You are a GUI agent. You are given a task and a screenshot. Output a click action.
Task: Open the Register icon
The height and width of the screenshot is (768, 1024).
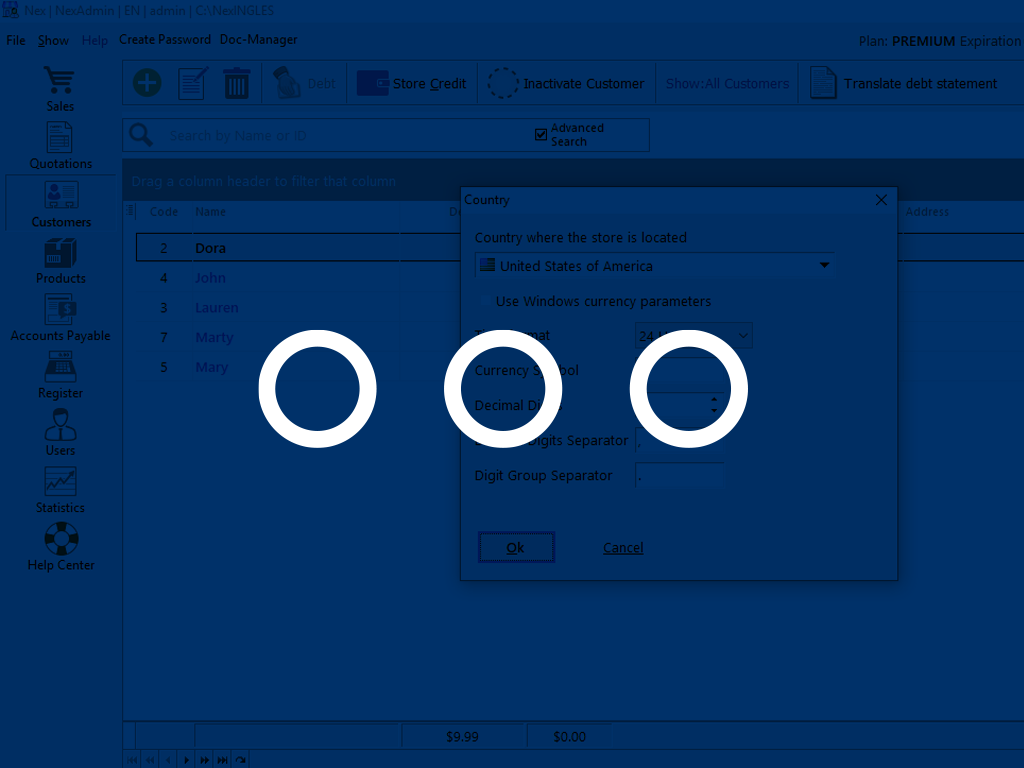pyautogui.click(x=59, y=367)
